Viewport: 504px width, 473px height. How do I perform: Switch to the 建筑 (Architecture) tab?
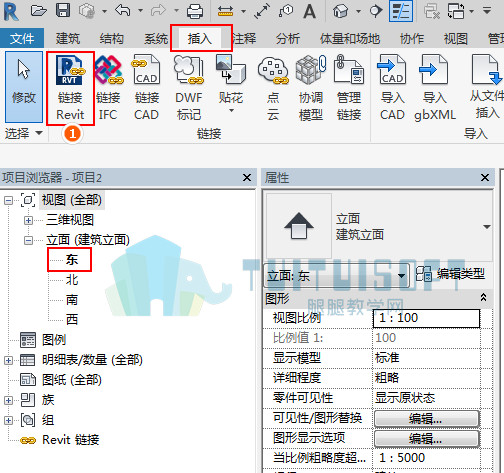click(x=68, y=39)
